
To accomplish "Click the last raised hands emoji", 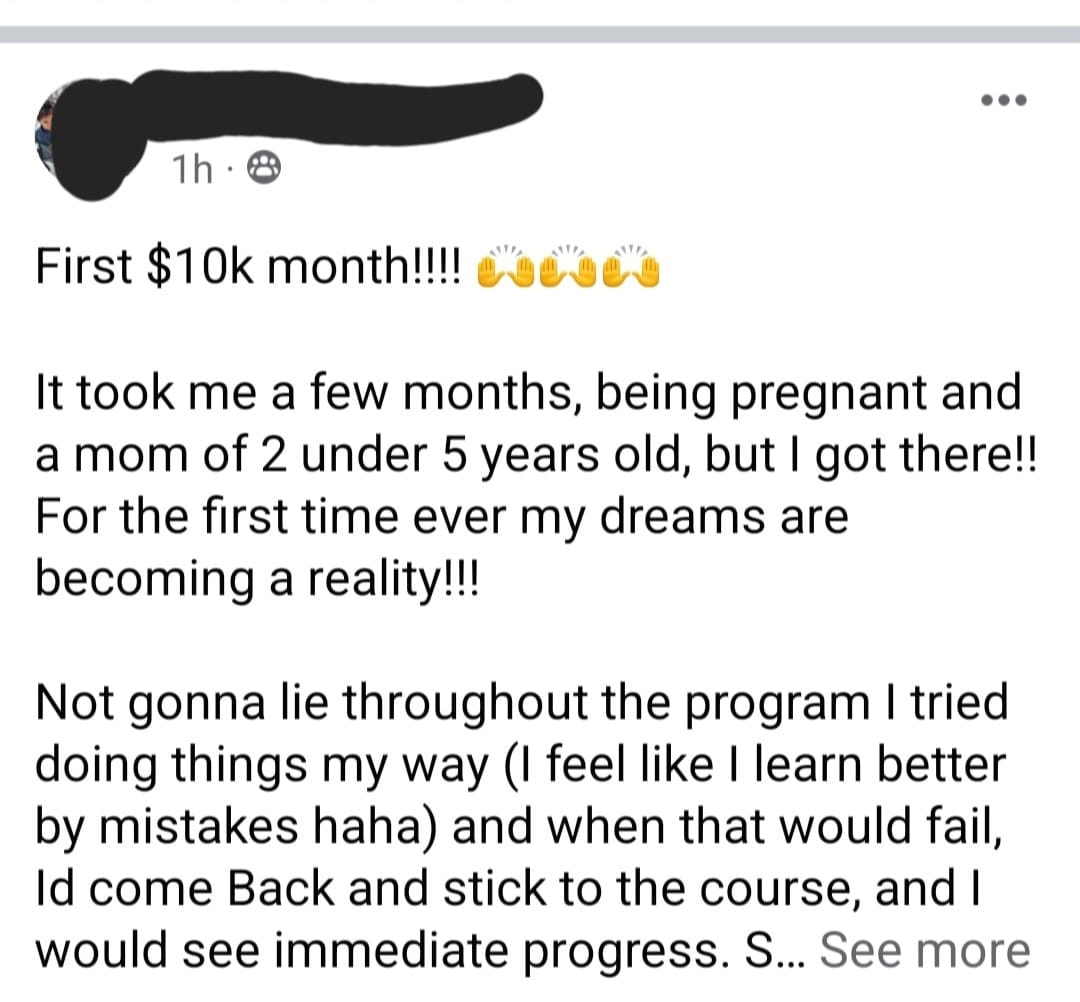I will tap(630, 267).
